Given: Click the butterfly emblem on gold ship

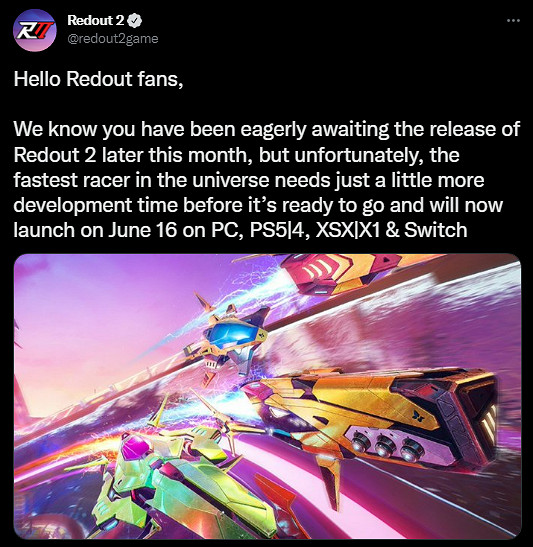Looking at the screenshot, I should [x=416, y=415].
